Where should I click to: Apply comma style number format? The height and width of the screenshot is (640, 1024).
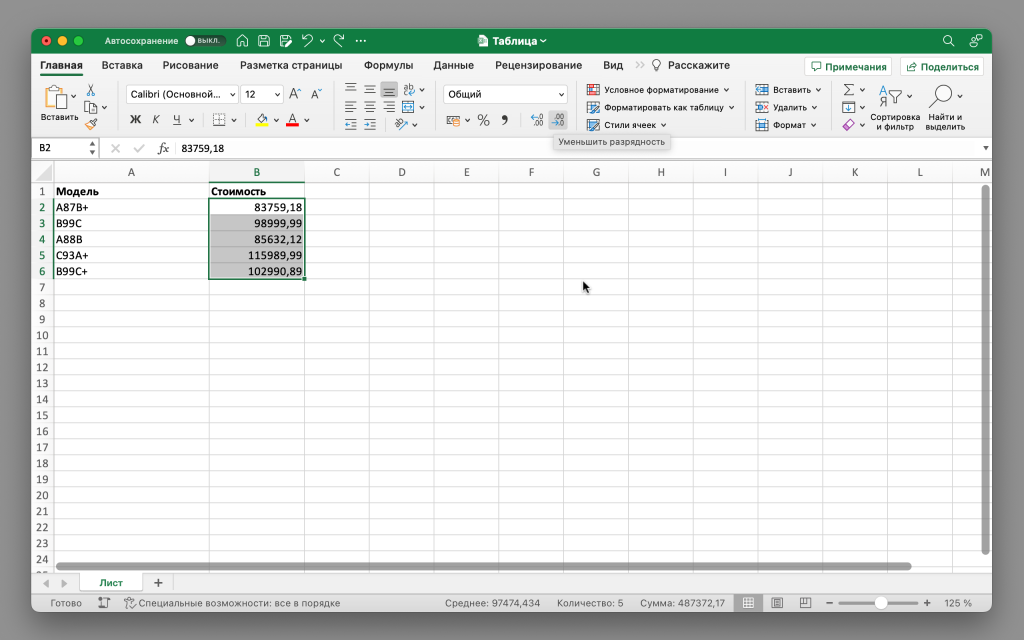click(504, 120)
